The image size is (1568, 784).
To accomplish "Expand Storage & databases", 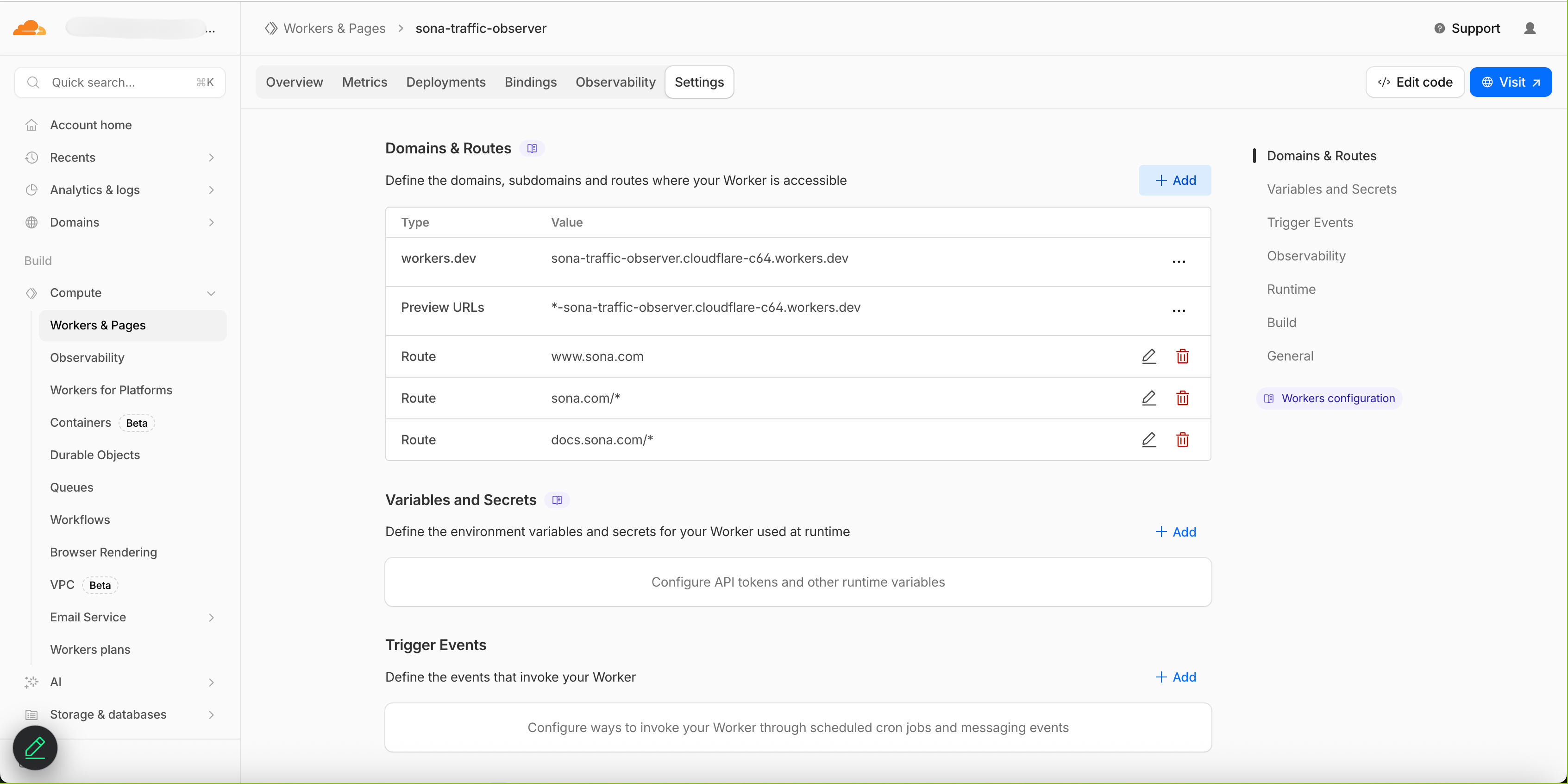I will 211,714.
